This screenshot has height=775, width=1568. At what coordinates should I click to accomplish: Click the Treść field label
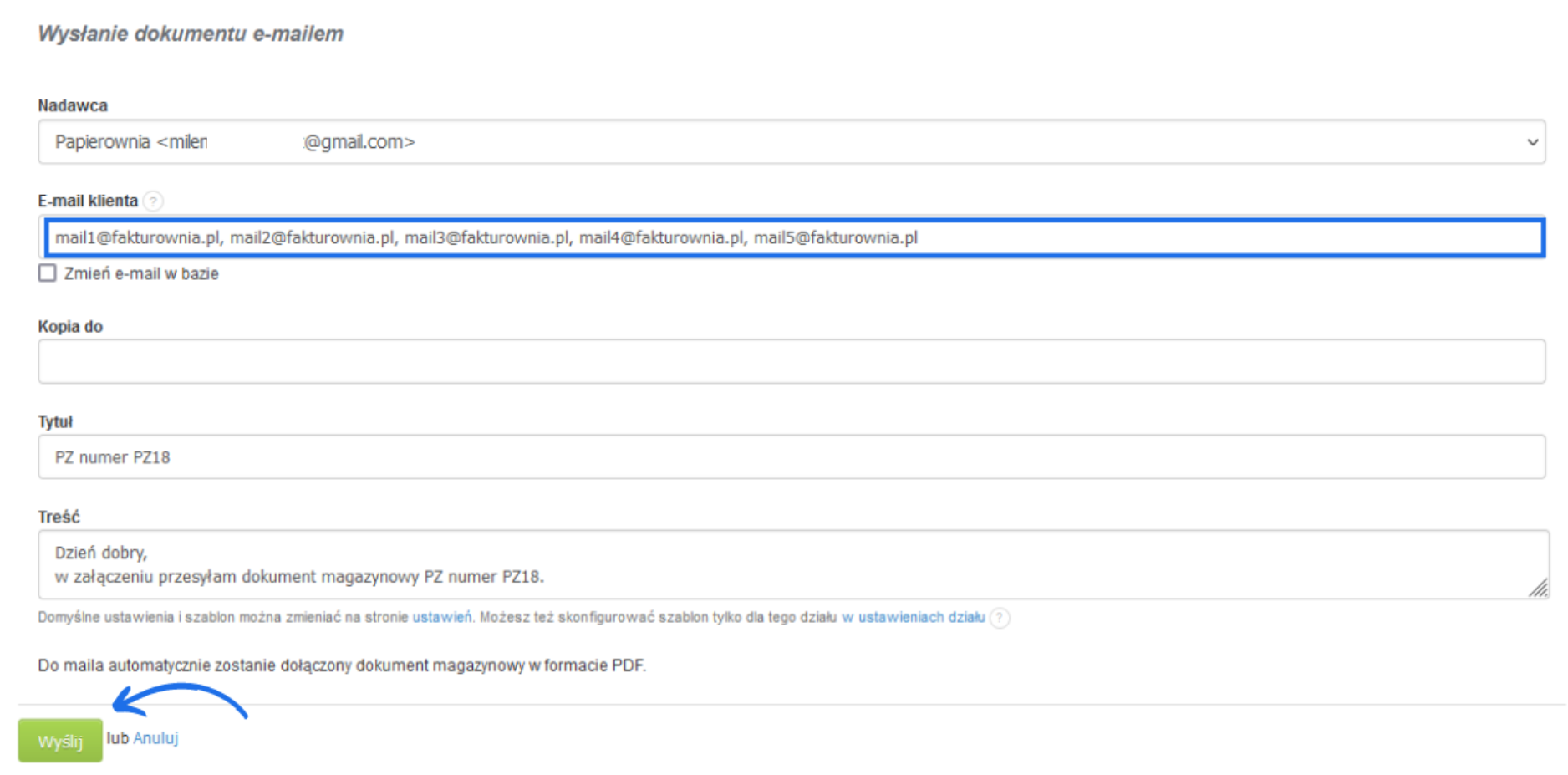click(59, 518)
